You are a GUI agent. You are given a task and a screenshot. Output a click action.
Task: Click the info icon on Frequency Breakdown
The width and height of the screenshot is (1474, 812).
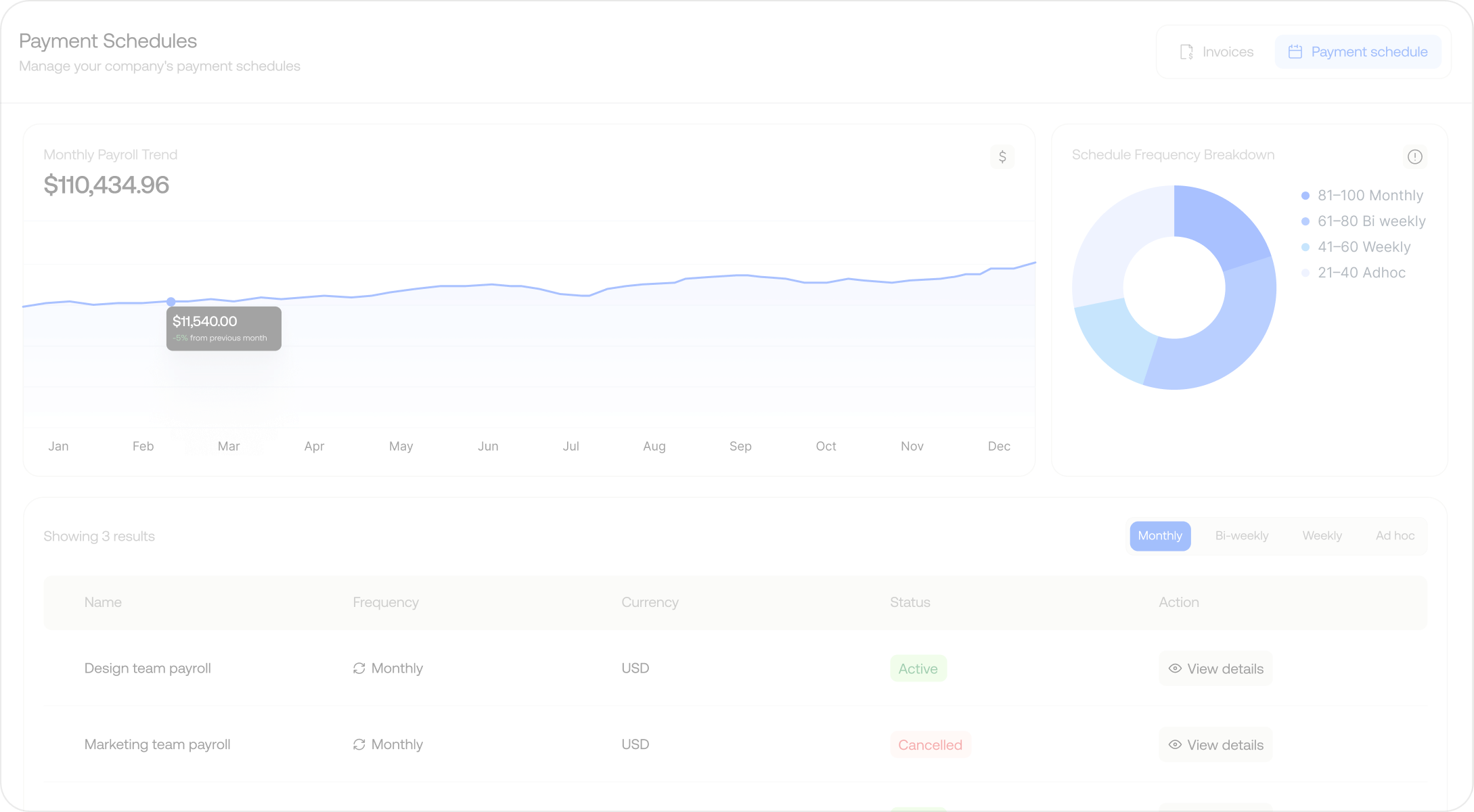(1414, 157)
